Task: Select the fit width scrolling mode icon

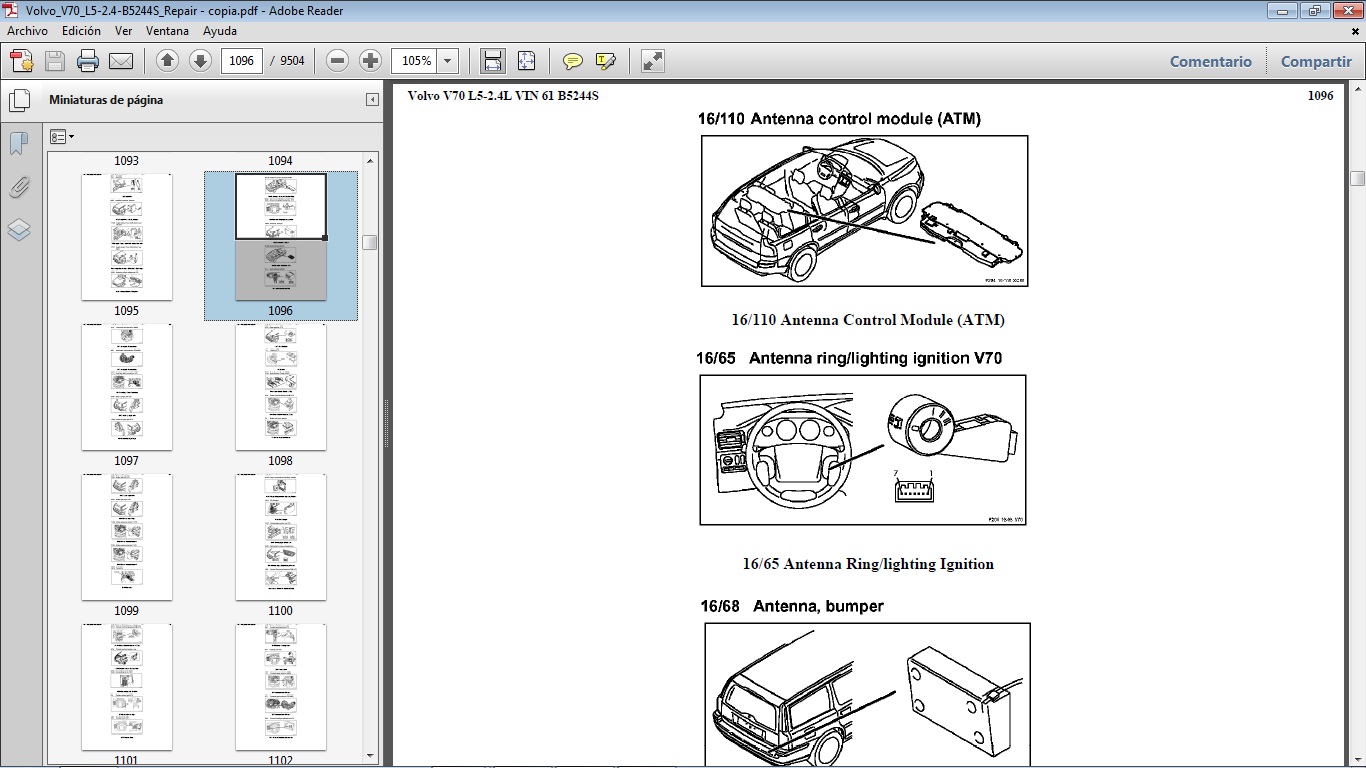Action: tap(493, 61)
